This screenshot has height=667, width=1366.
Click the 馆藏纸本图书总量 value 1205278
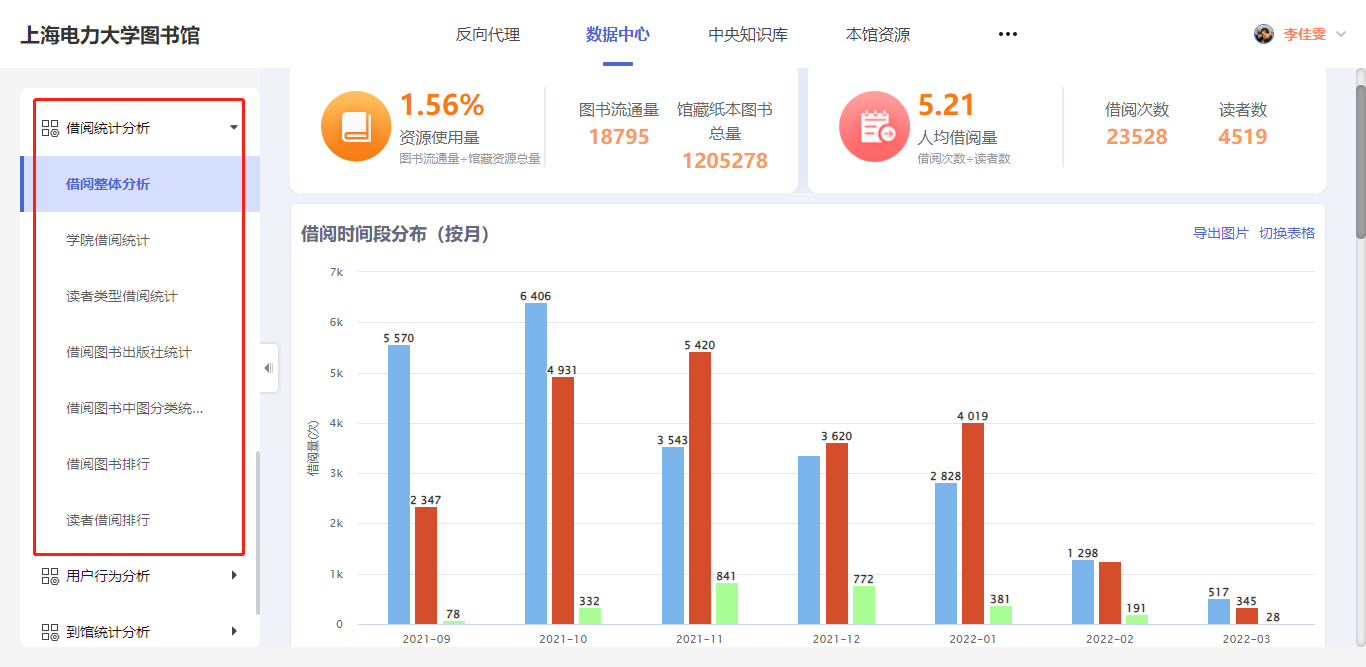coord(725,160)
